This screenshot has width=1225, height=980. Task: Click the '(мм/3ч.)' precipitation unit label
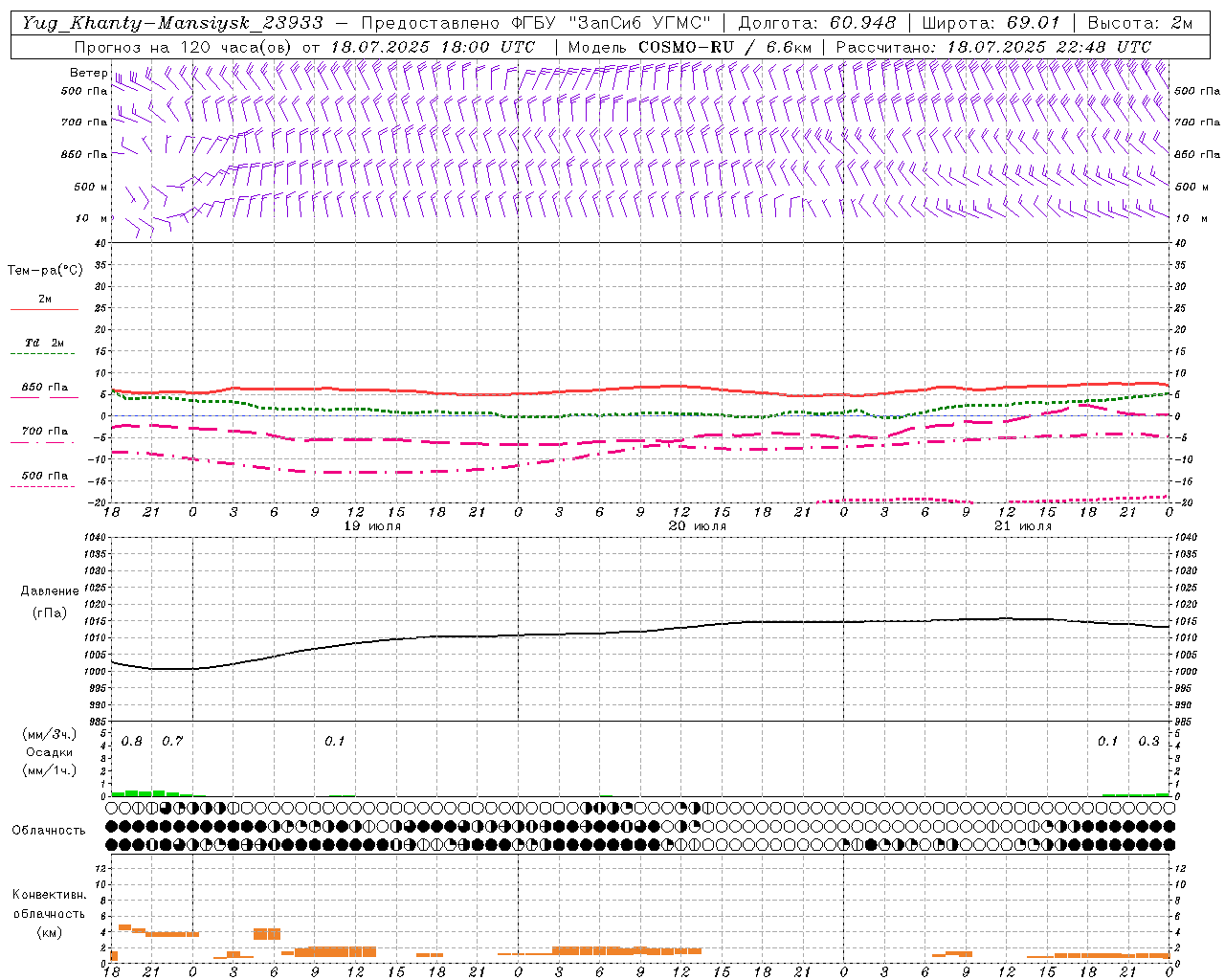50,735
